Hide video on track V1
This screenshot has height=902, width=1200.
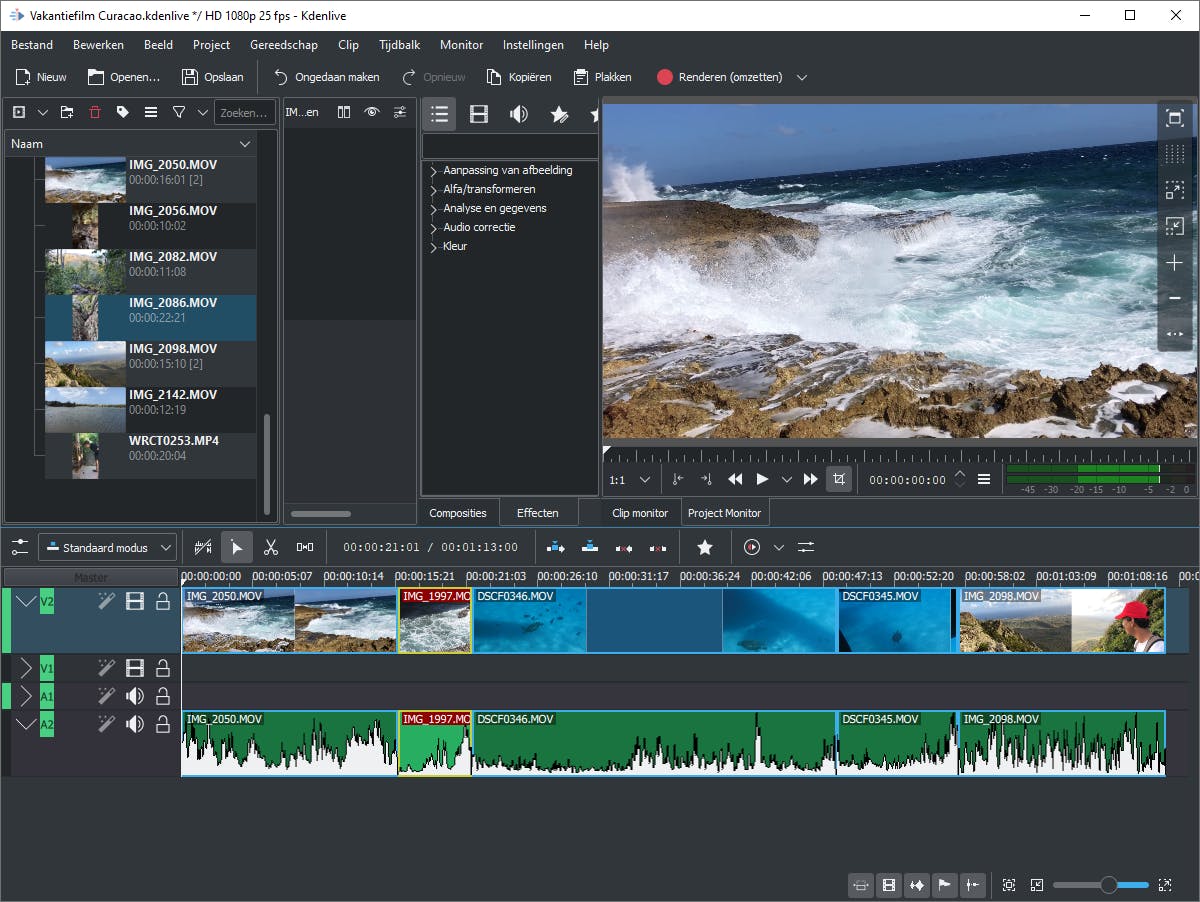[135, 668]
